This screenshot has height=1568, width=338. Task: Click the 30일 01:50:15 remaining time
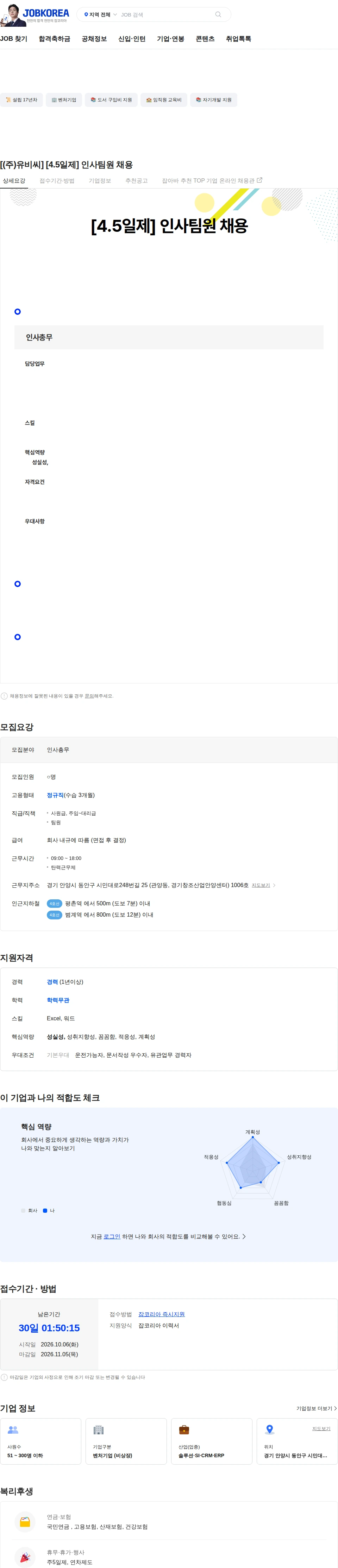coord(49,1328)
